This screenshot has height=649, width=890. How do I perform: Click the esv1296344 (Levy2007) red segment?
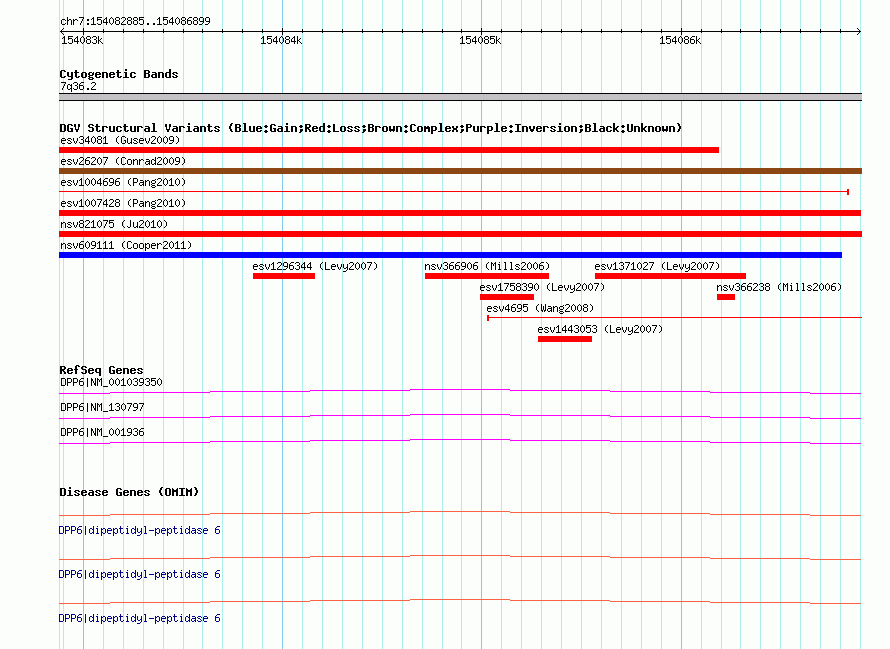pos(284,276)
